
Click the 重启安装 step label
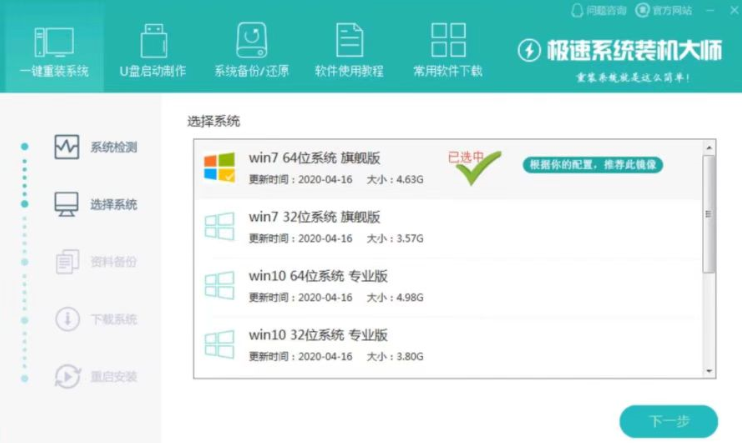click(x=114, y=377)
